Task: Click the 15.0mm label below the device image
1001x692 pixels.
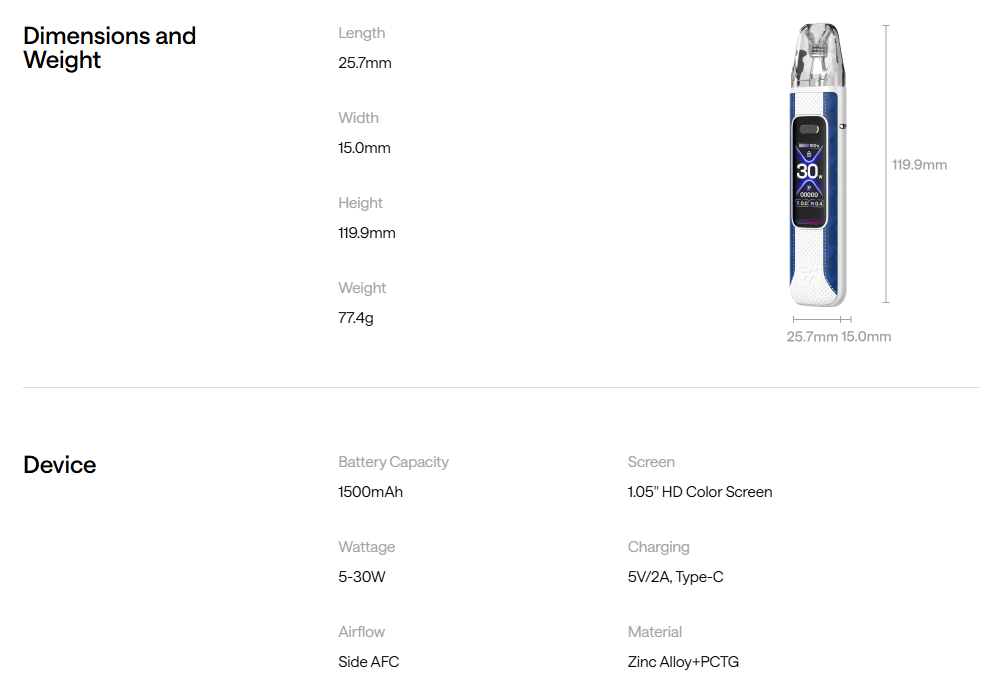Action: (866, 337)
